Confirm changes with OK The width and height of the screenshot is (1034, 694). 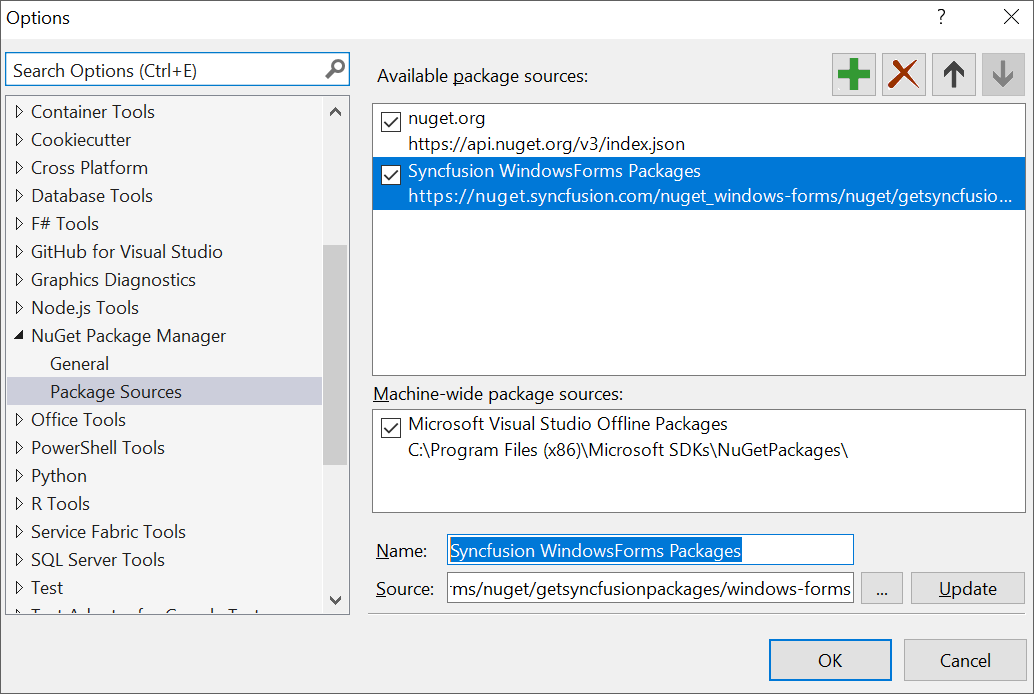[829, 660]
